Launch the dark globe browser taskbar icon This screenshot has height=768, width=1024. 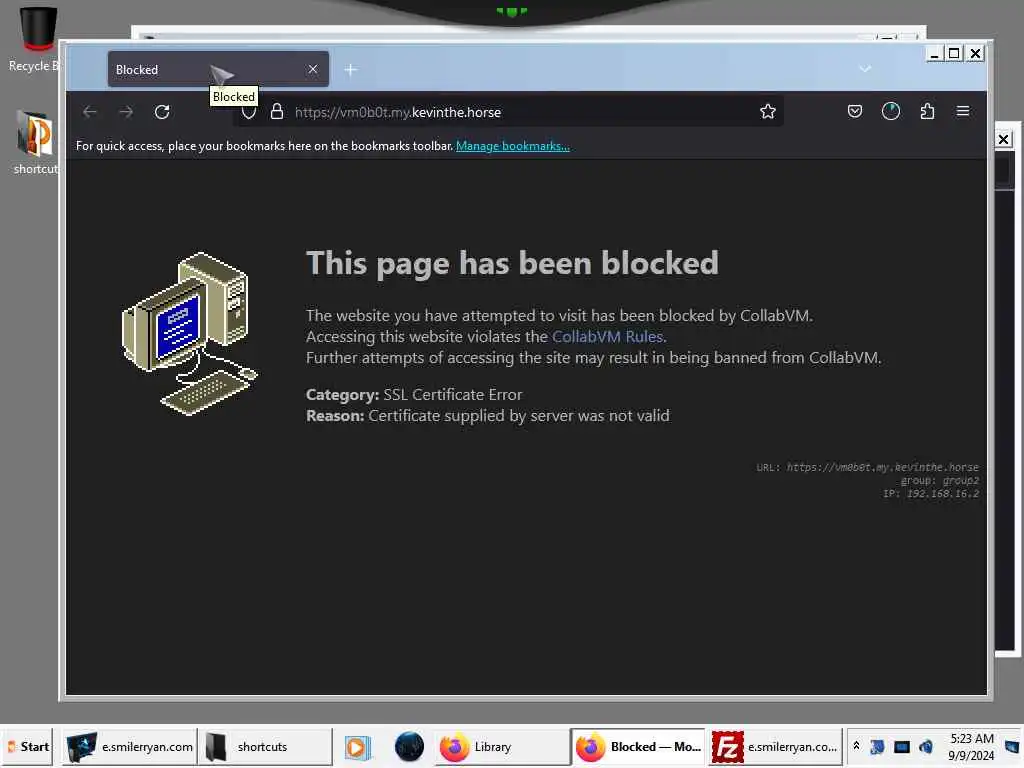pos(409,746)
